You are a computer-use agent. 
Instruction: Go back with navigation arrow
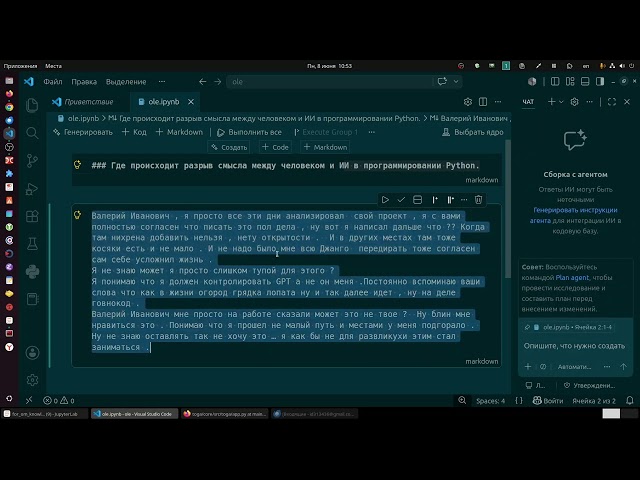coord(202,82)
